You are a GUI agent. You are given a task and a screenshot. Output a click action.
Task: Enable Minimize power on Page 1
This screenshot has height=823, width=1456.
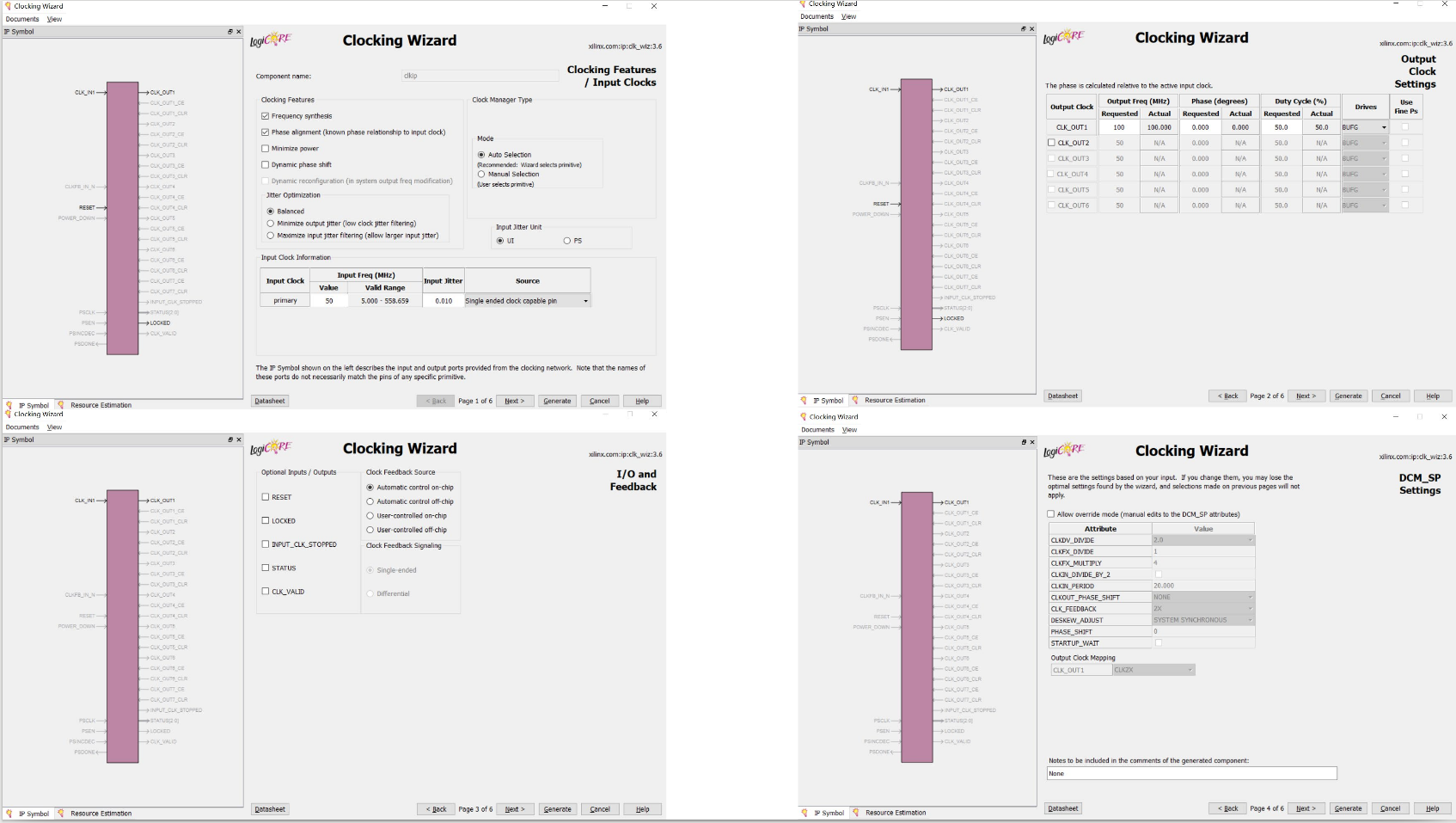[x=266, y=149]
